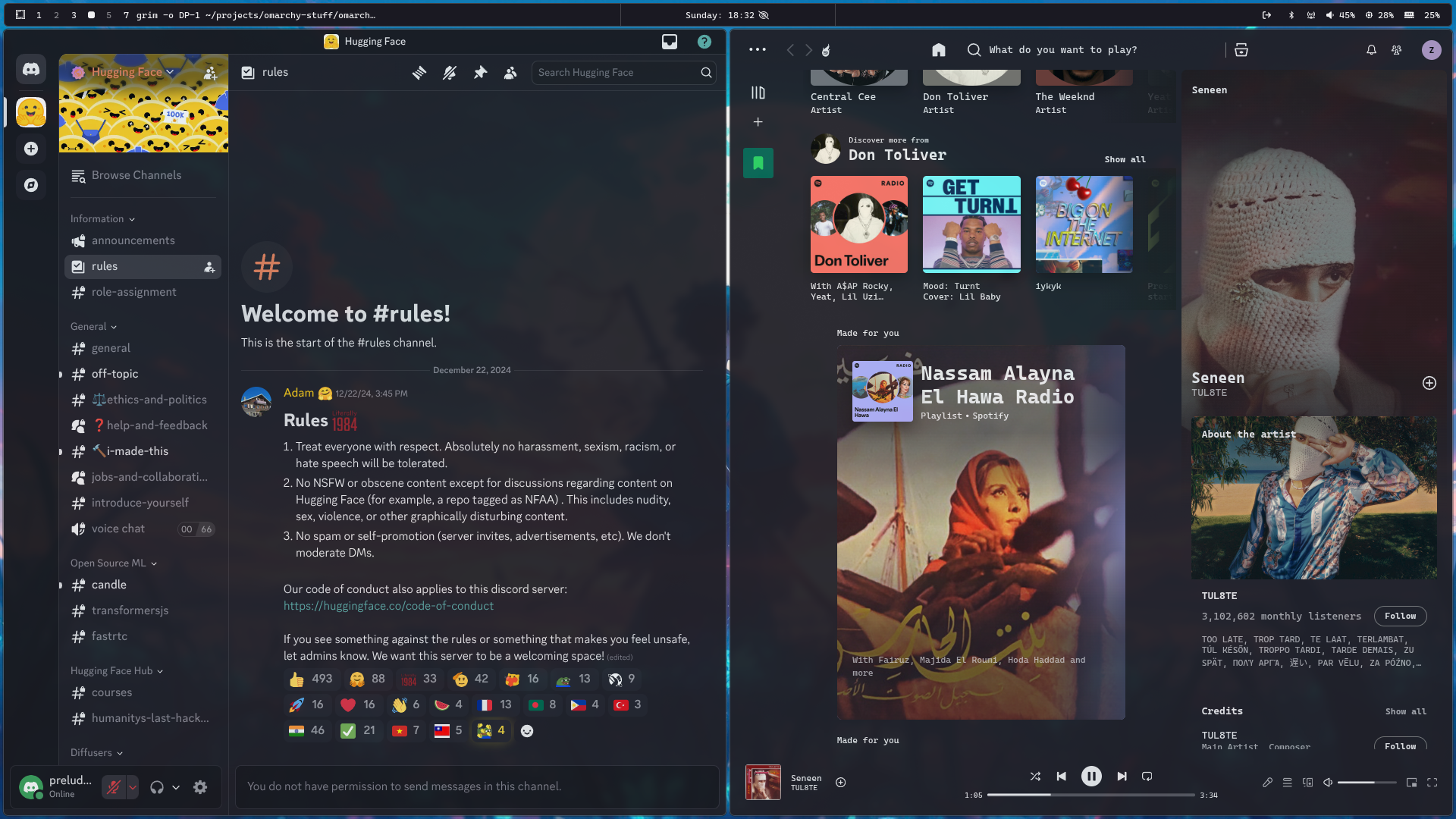
Task: Open the announcements channel
Action: point(143,241)
